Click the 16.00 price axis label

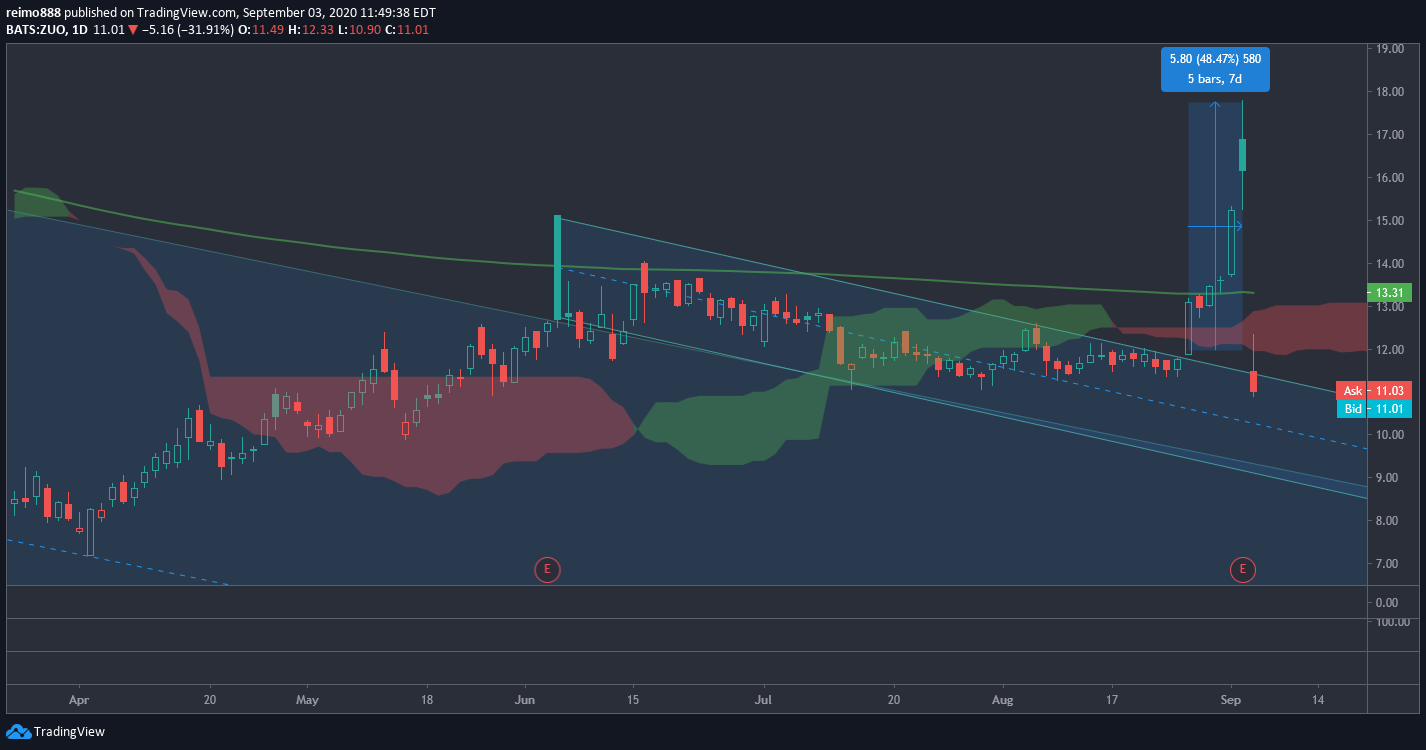coord(1391,178)
